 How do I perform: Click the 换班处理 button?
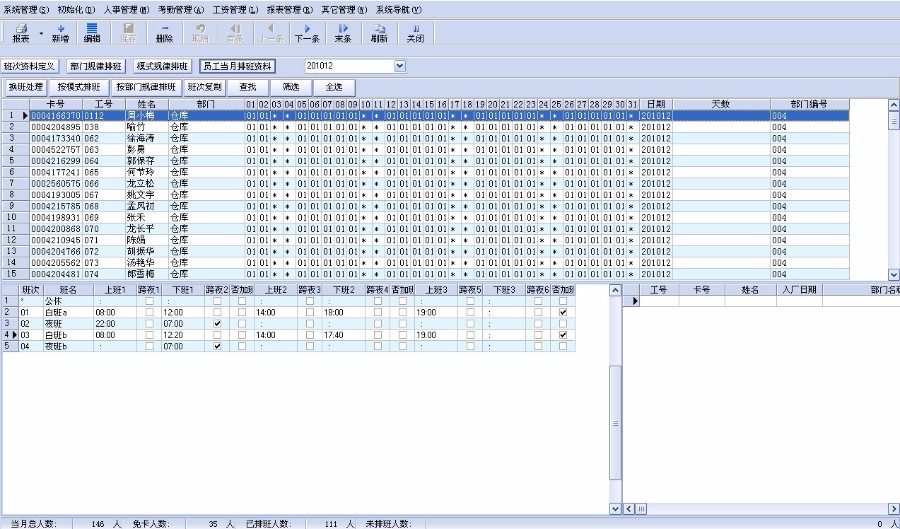point(25,88)
